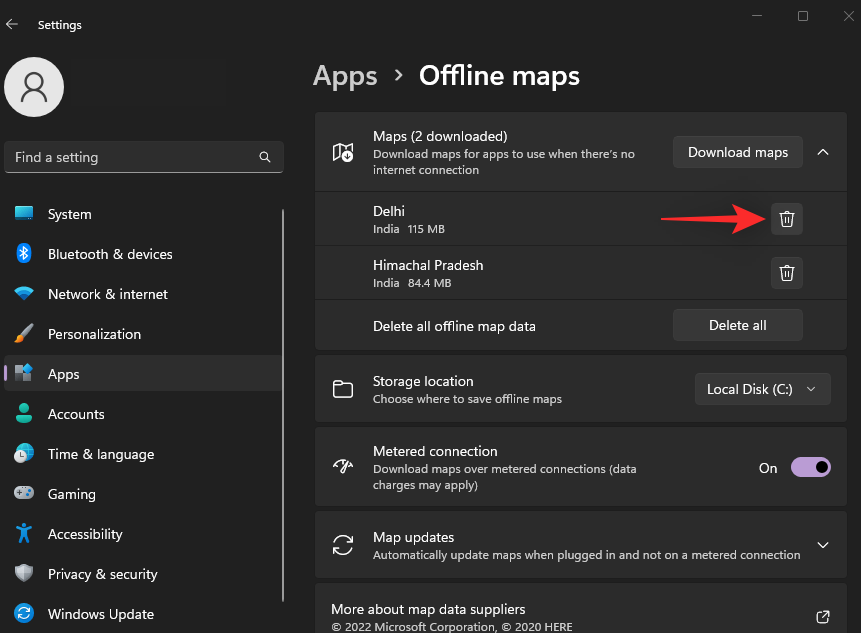Viewport: 861px width, 633px height.
Task: Collapse the Maps downloaded section
Action: click(823, 152)
